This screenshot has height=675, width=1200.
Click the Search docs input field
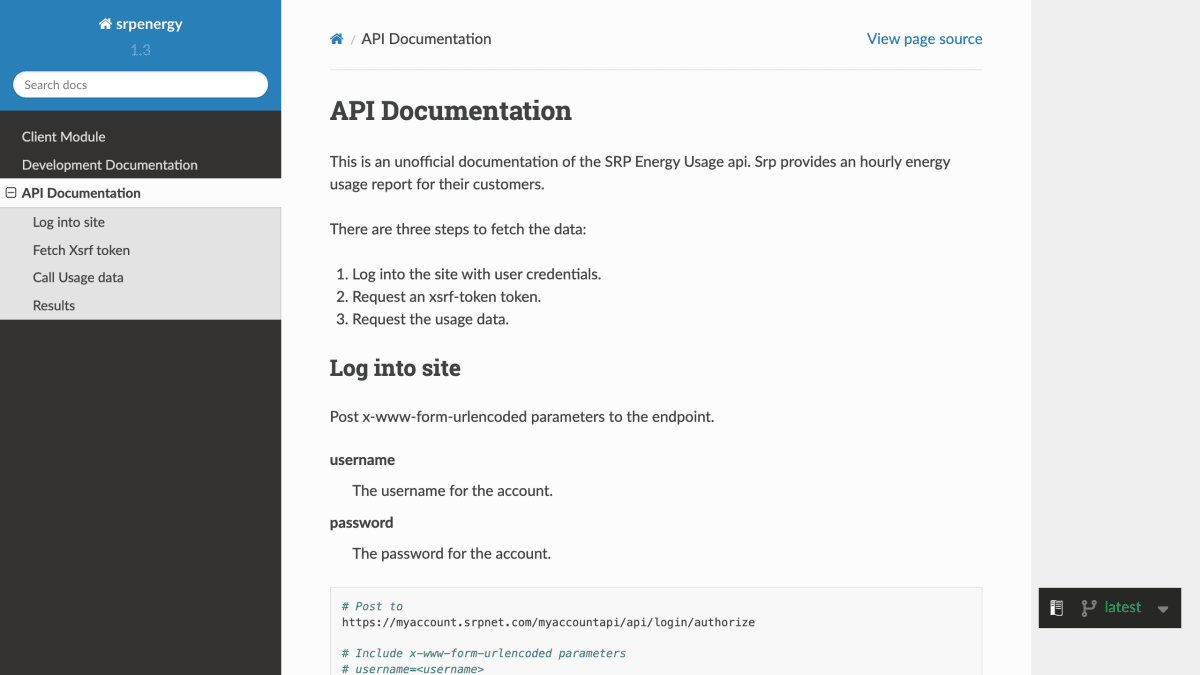click(x=140, y=85)
